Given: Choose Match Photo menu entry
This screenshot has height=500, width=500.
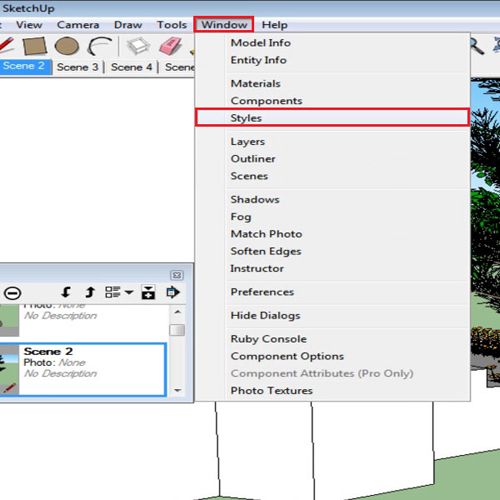Looking at the screenshot, I should click(x=333, y=234).
